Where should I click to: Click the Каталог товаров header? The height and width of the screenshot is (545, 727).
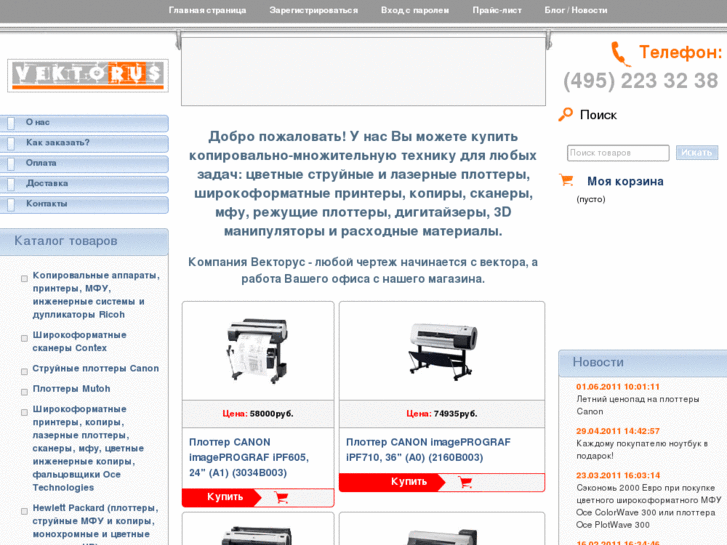coord(84,242)
